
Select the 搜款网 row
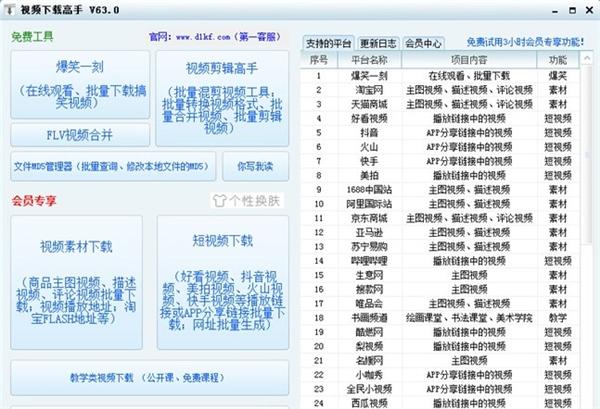pos(440,289)
